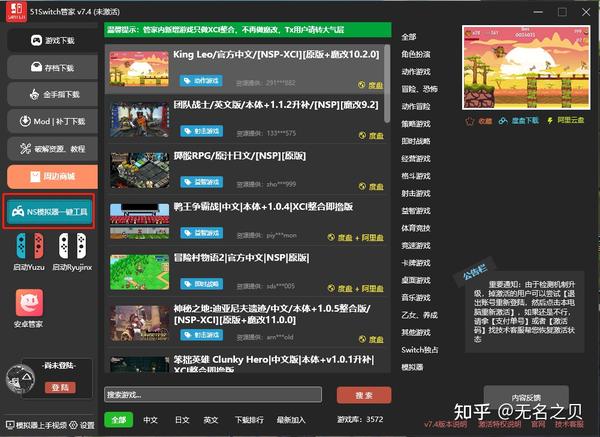Open 度盘 link for King Leo
Image resolution: width=600 pixels, height=437 pixels.
point(371,85)
